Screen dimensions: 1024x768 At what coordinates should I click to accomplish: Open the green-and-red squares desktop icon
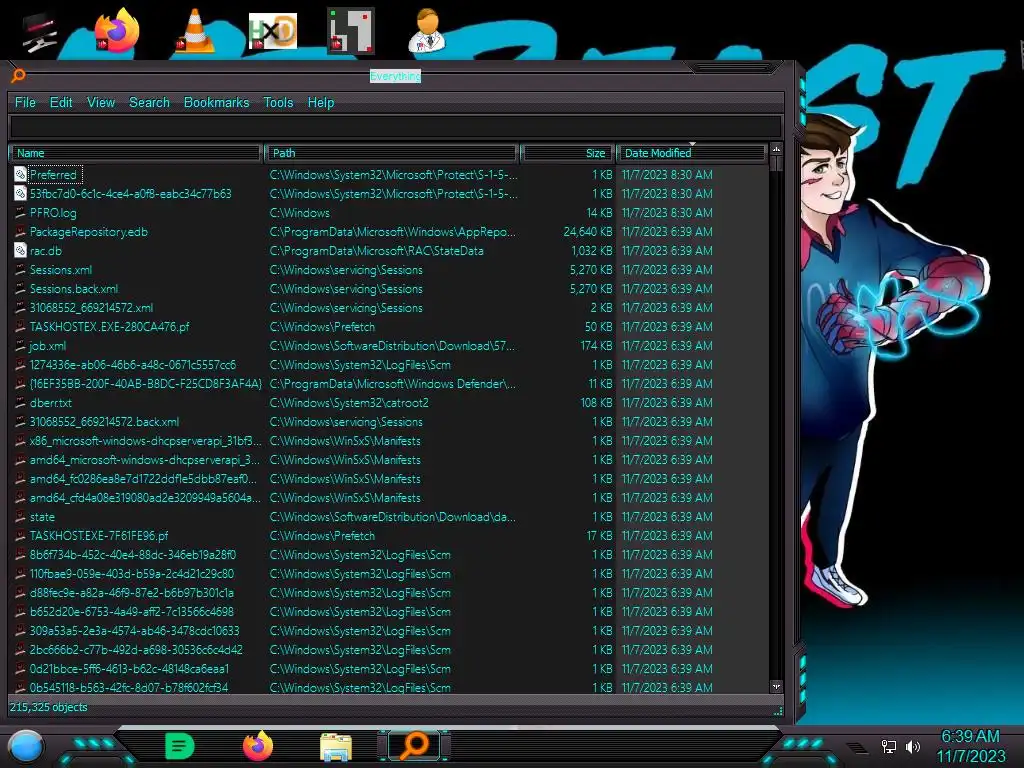coord(351,31)
